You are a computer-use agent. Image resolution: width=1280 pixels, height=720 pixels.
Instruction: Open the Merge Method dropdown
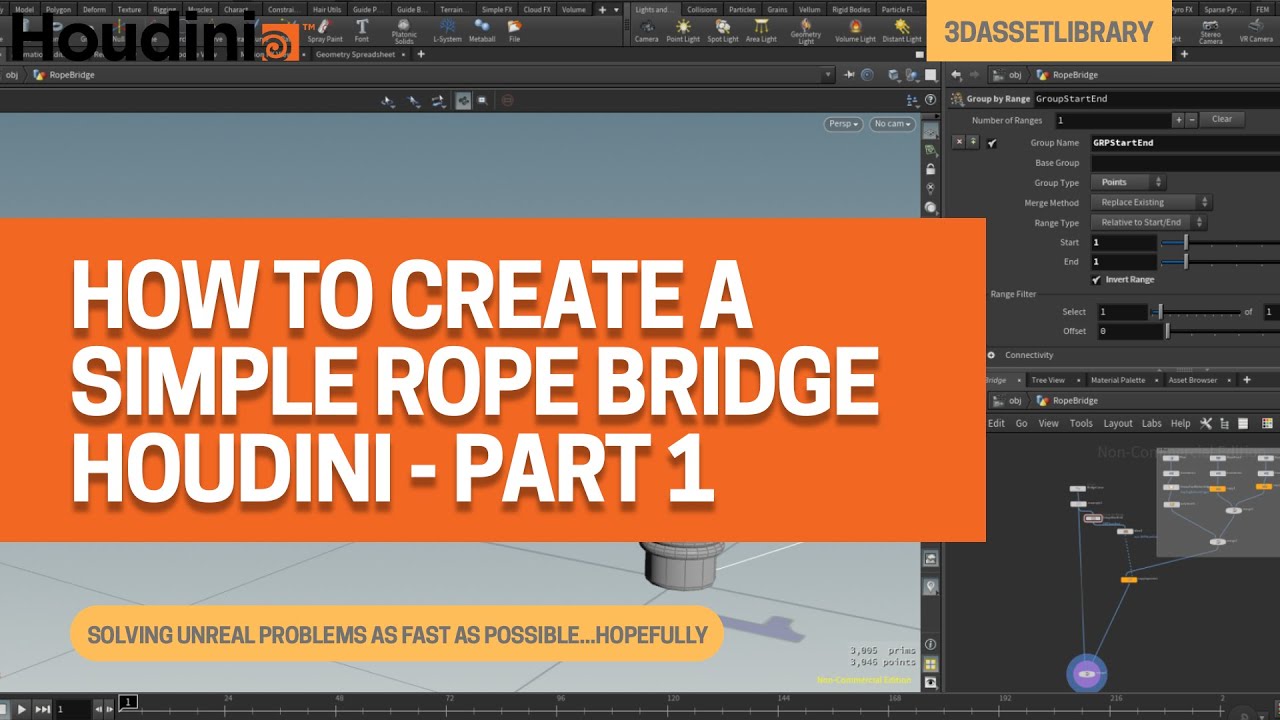[x=1152, y=202]
